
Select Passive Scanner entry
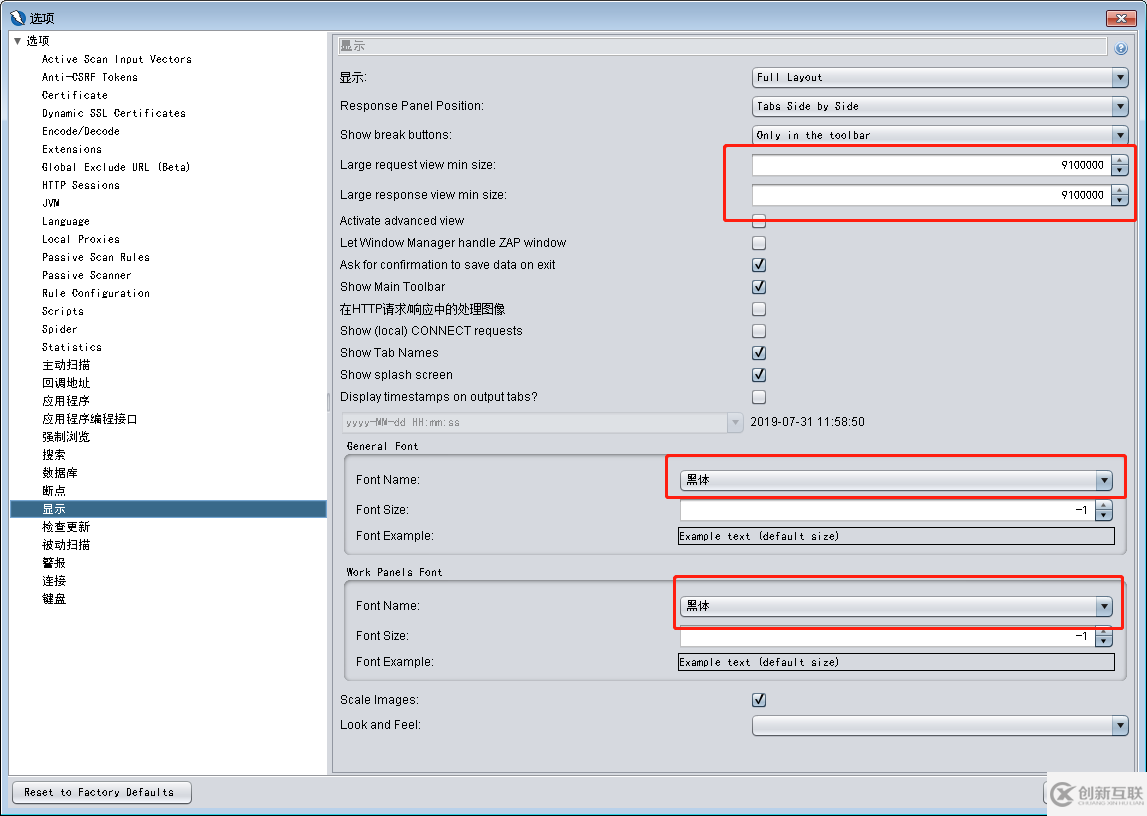coord(86,275)
